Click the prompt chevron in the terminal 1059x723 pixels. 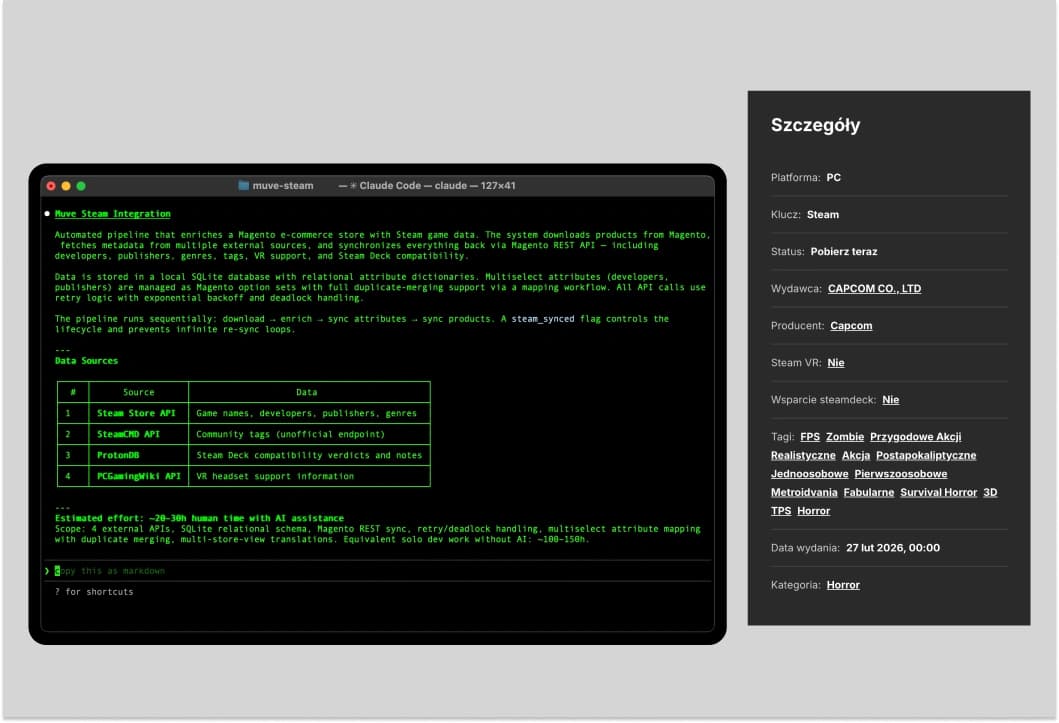[x=47, y=571]
